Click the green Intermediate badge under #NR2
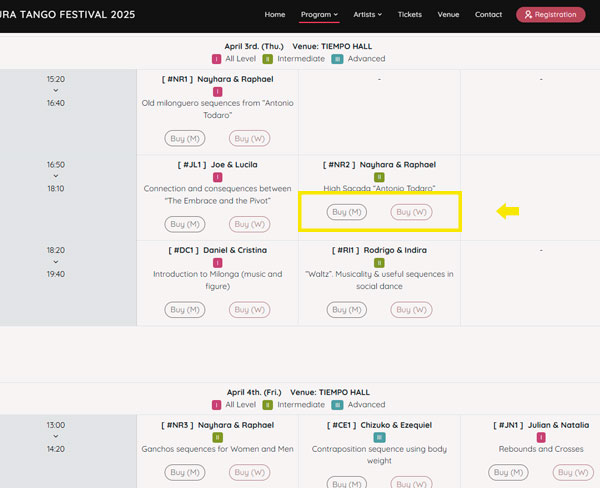 pyautogui.click(x=379, y=177)
